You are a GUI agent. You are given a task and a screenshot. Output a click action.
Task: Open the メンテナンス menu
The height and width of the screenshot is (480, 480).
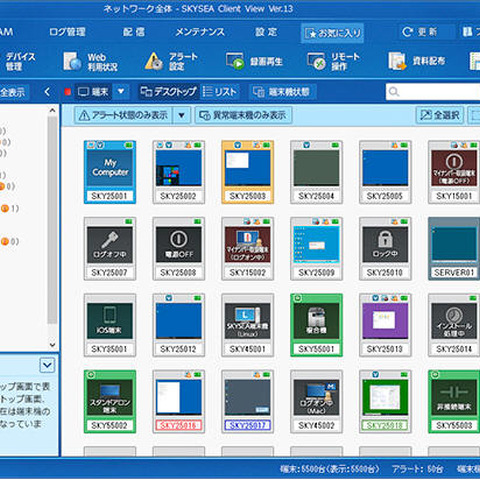(x=200, y=32)
